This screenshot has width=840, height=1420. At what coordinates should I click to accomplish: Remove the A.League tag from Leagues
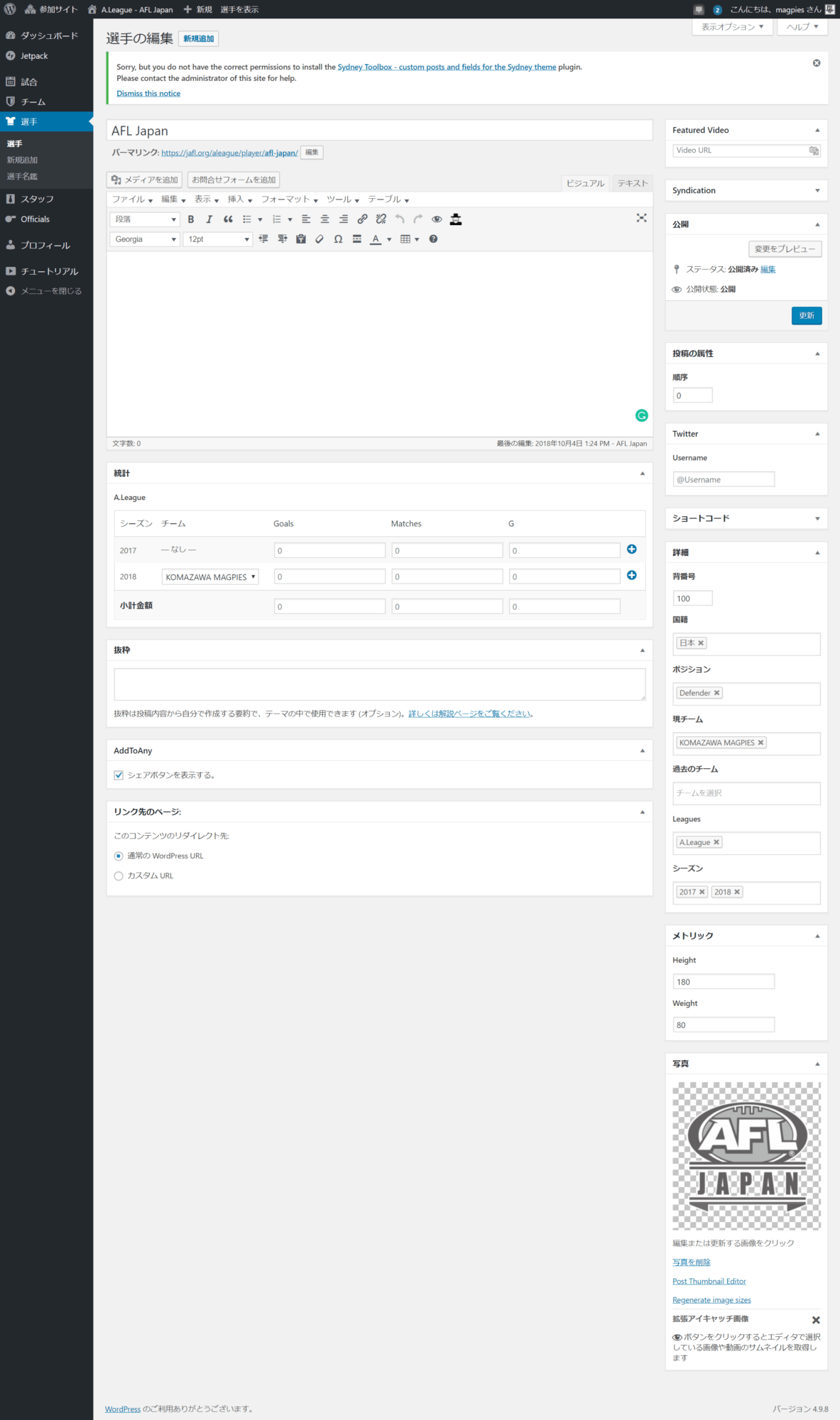716,842
